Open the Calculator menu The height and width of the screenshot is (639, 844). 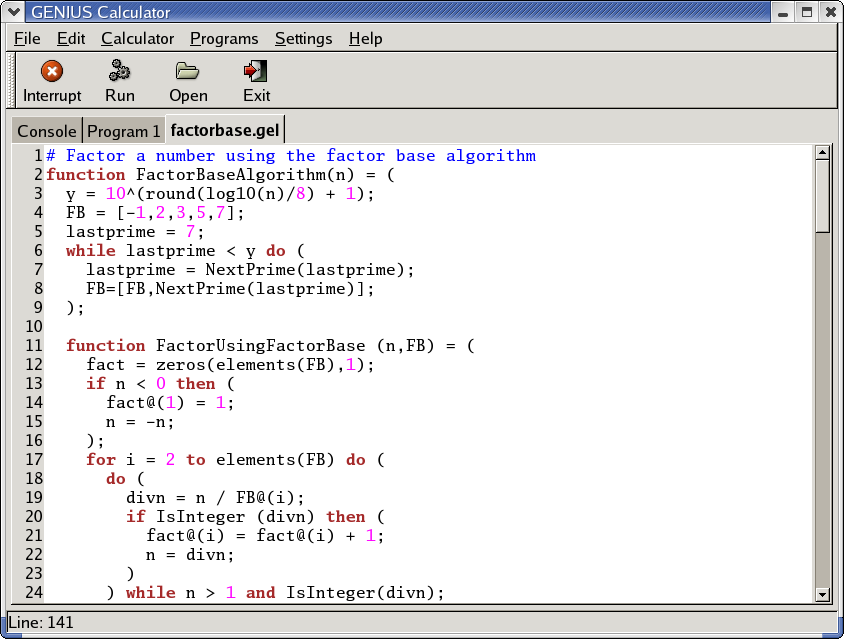[x=137, y=39]
